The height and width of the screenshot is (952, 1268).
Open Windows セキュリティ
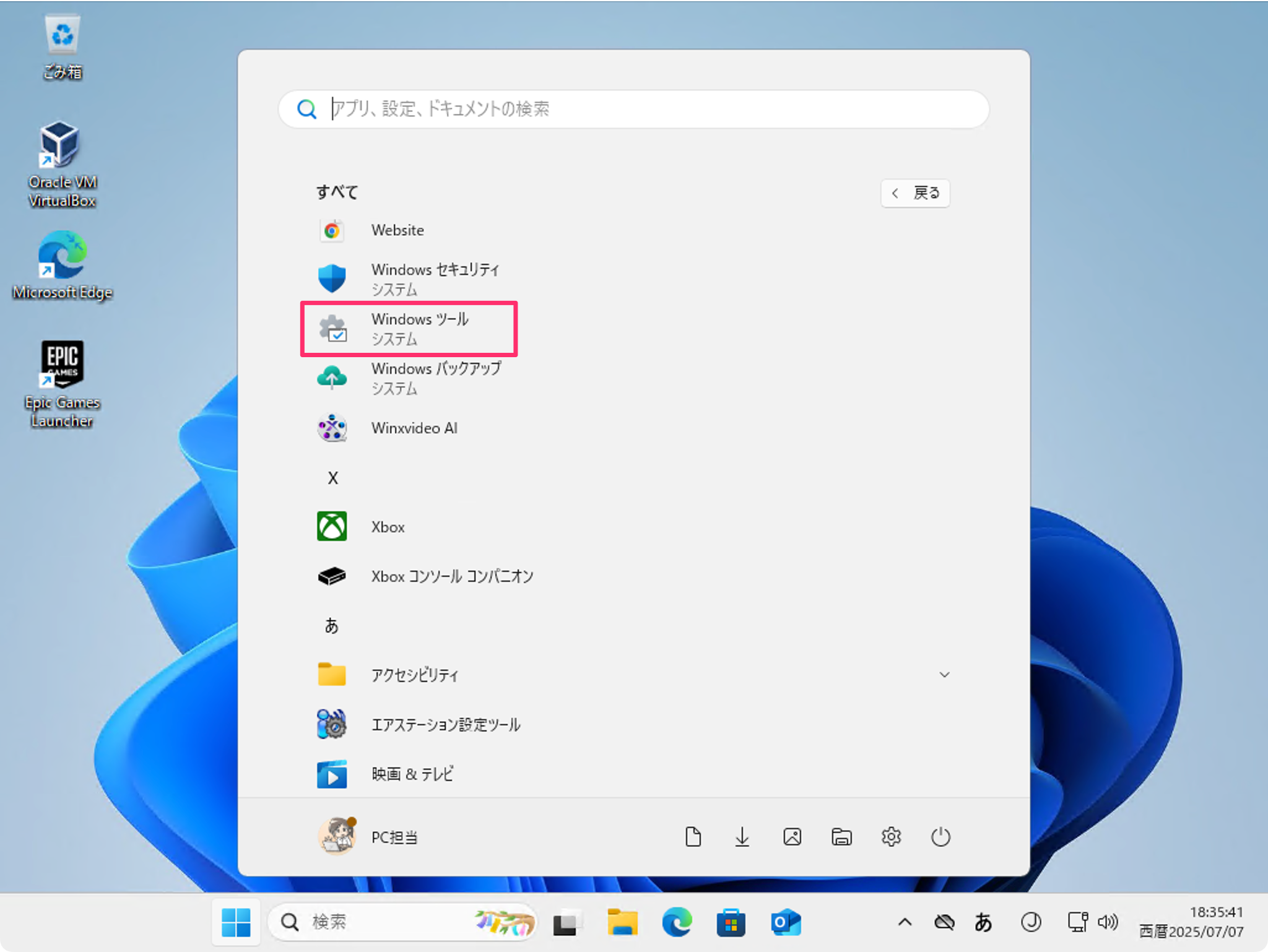tap(435, 278)
